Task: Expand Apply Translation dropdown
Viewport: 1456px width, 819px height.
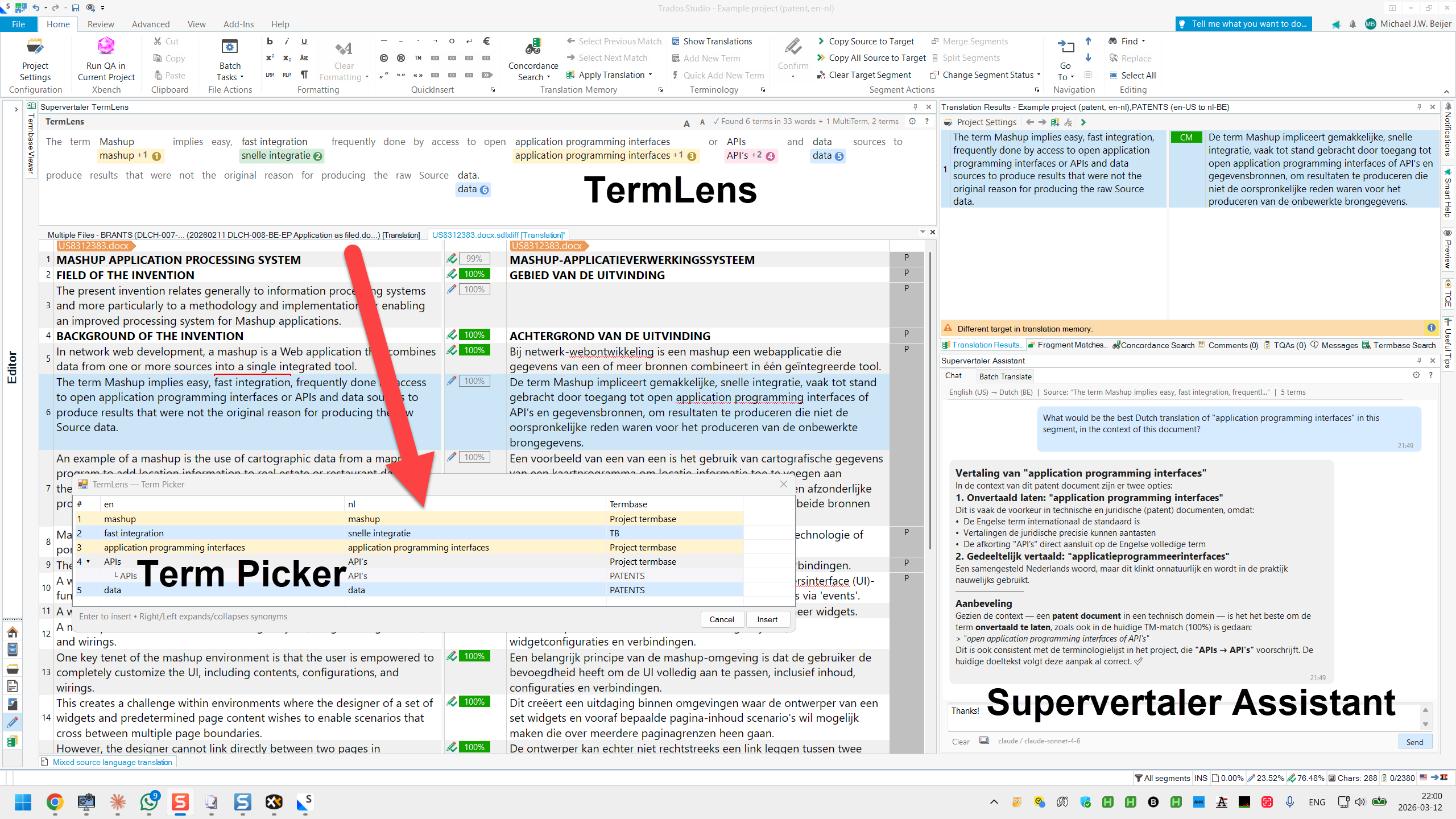Action: 650,75
